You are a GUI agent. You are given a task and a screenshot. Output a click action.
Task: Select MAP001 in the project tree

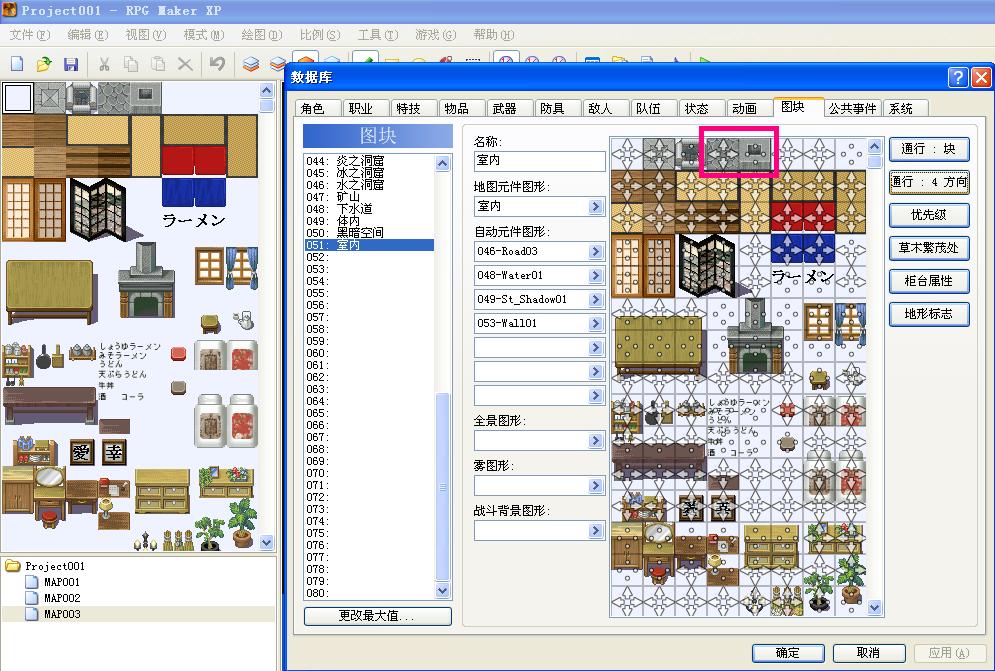tap(62, 582)
